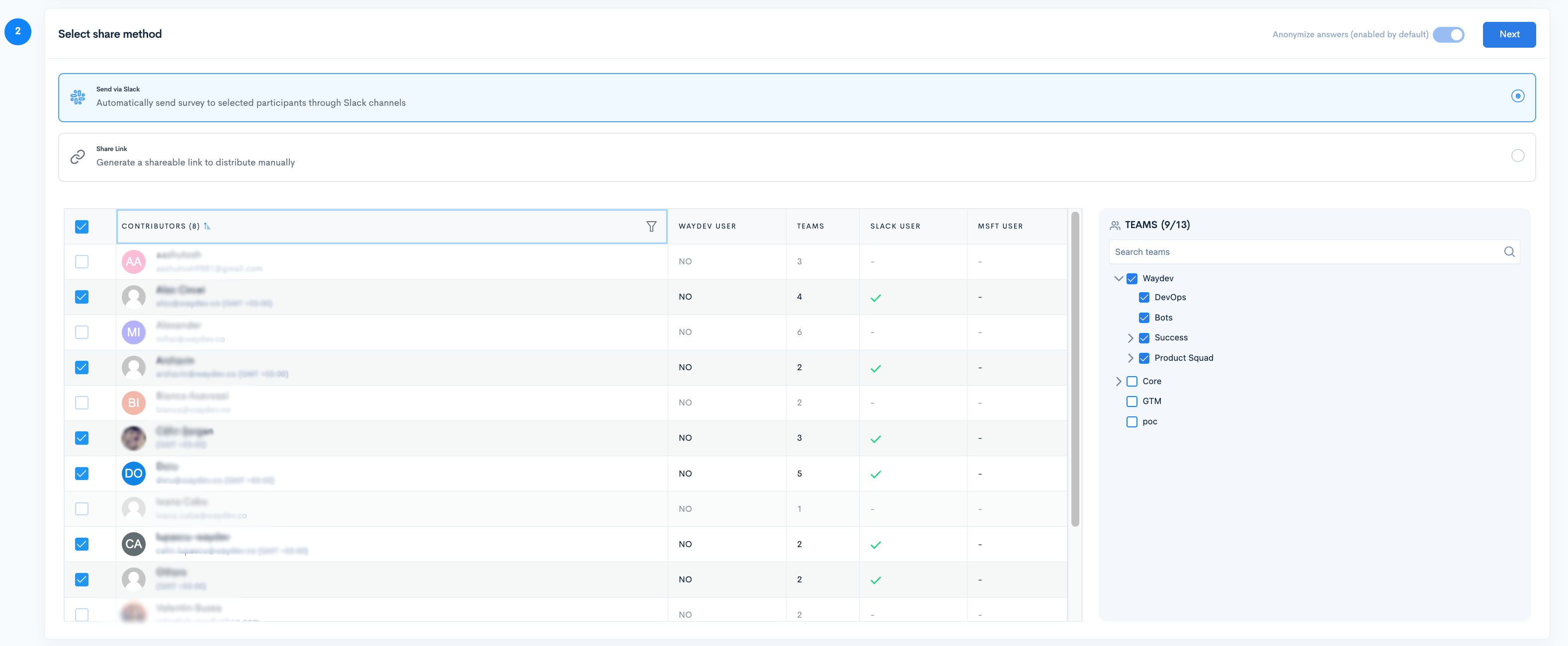Click the contributors sort order icon
This screenshot has height=646, width=1568.
click(207, 226)
